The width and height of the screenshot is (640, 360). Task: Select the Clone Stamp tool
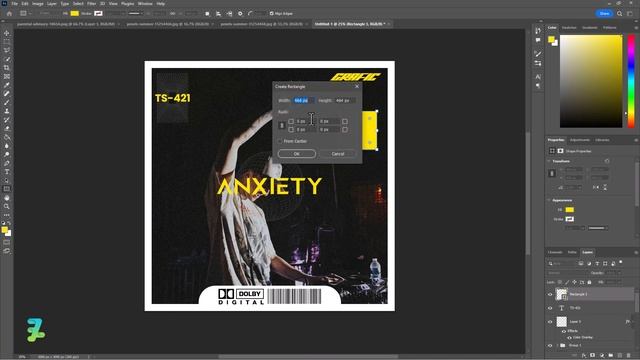pos(7,111)
